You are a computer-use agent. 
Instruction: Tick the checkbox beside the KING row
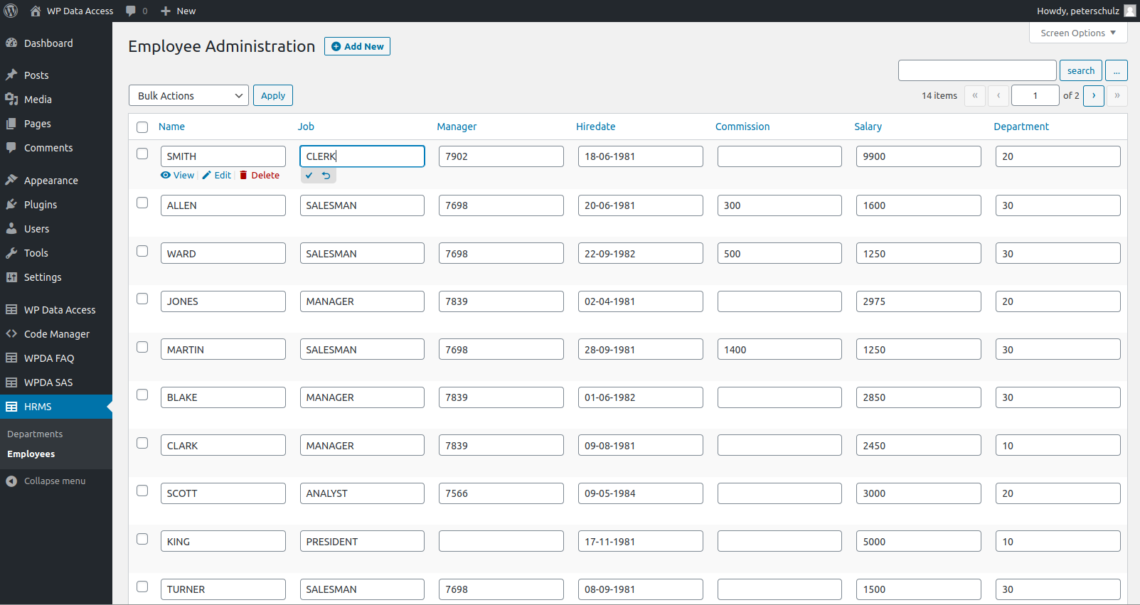(142, 538)
